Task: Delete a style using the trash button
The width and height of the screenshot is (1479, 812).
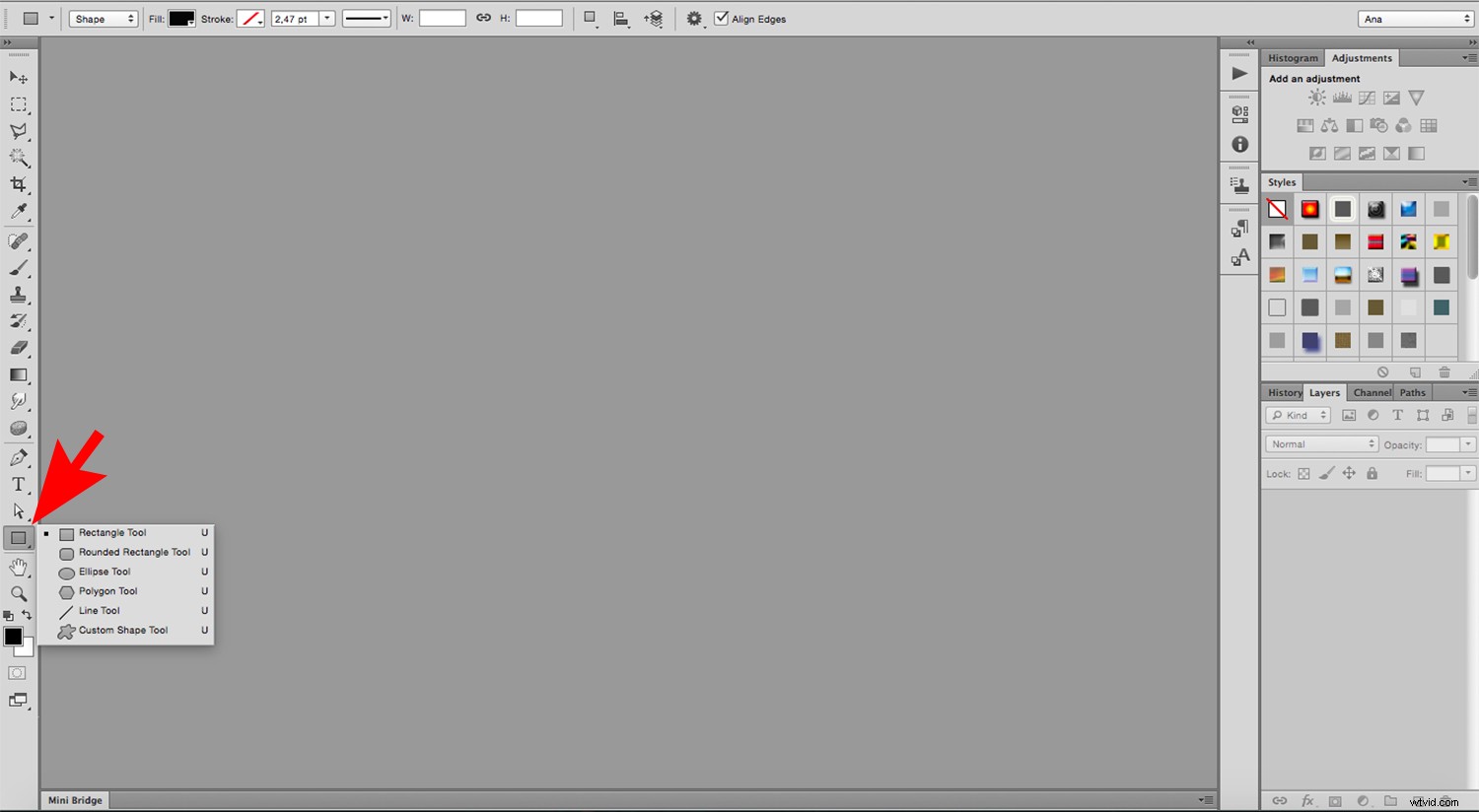Action: coord(1444,372)
